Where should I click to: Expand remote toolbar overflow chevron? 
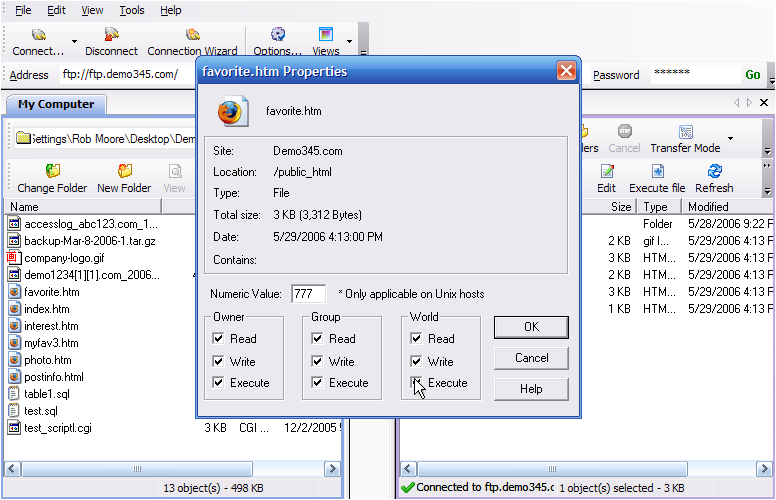point(767,151)
